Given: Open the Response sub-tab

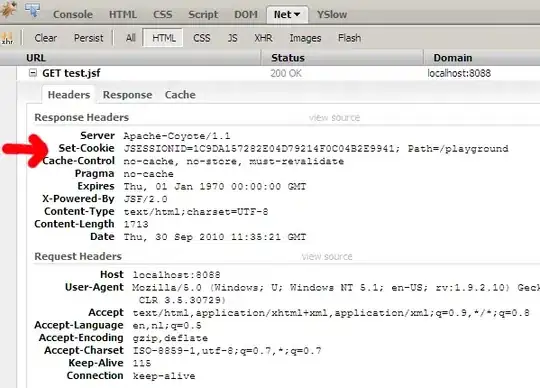Looking at the screenshot, I should click(127, 95).
